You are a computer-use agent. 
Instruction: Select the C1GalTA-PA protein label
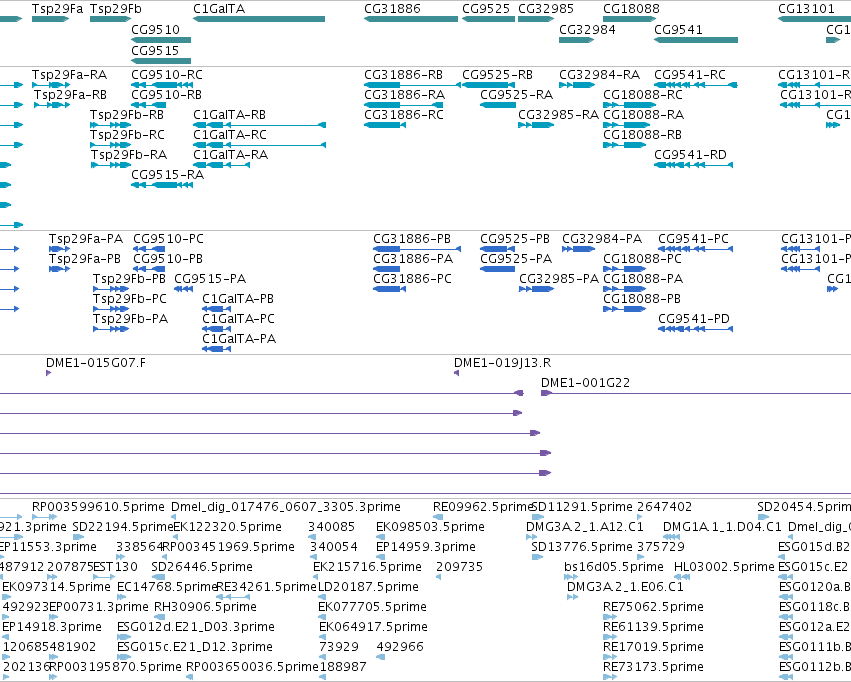tap(239, 339)
